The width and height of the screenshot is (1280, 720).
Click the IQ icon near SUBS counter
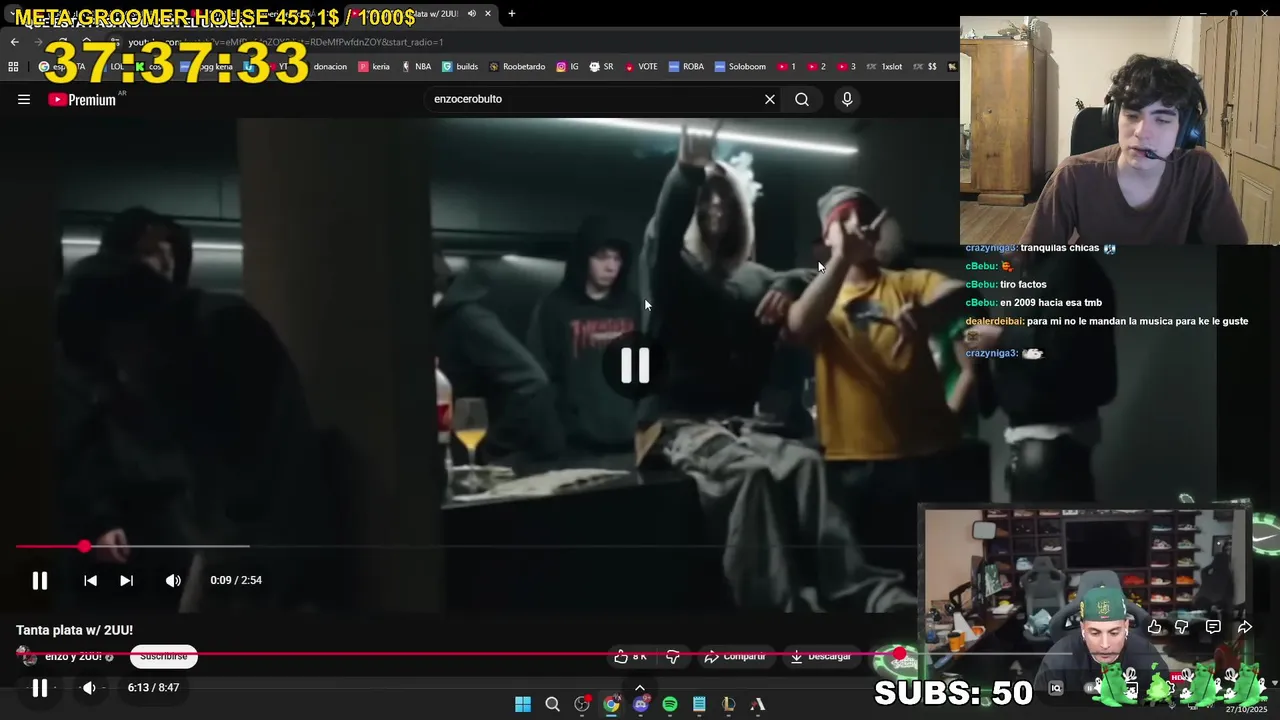click(x=1056, y=688)
